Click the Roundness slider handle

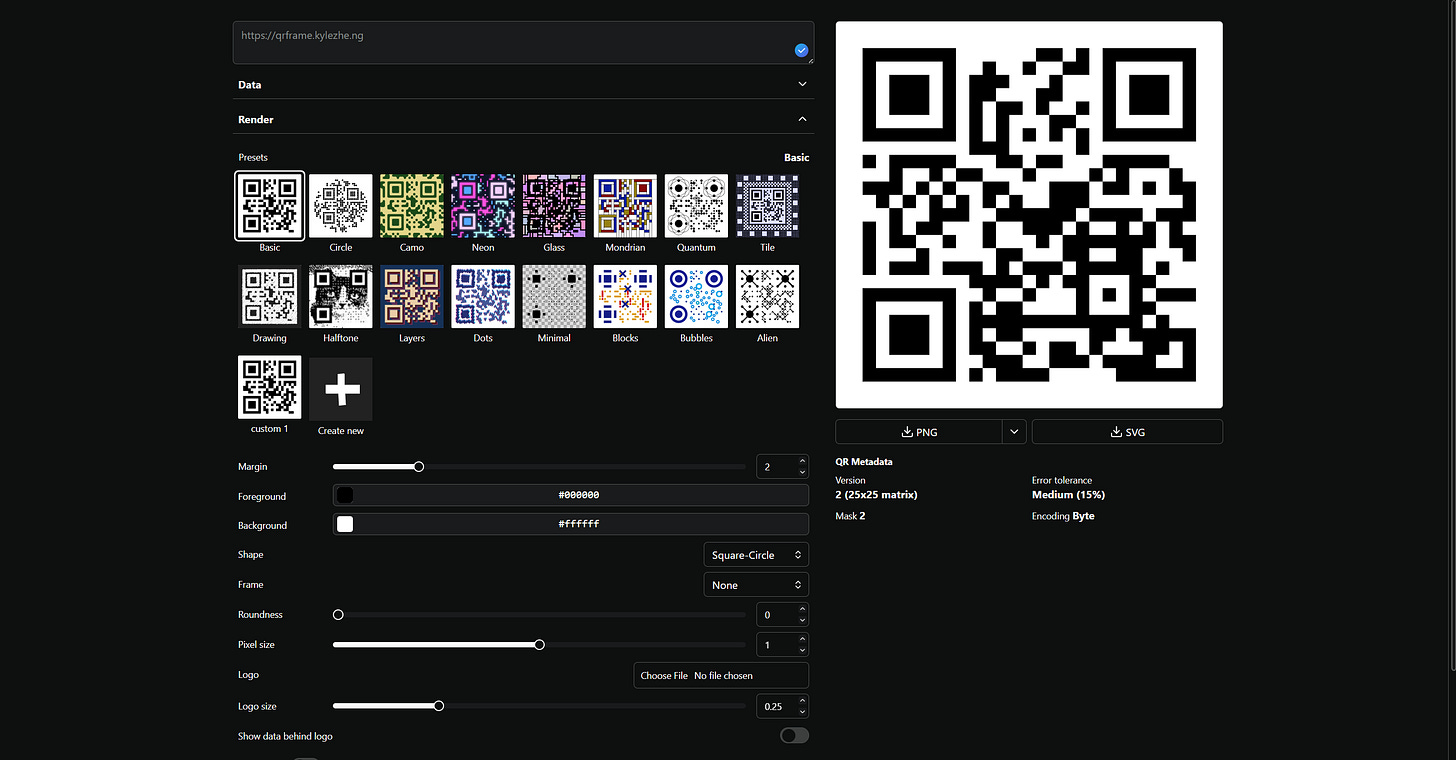[338, 615]
